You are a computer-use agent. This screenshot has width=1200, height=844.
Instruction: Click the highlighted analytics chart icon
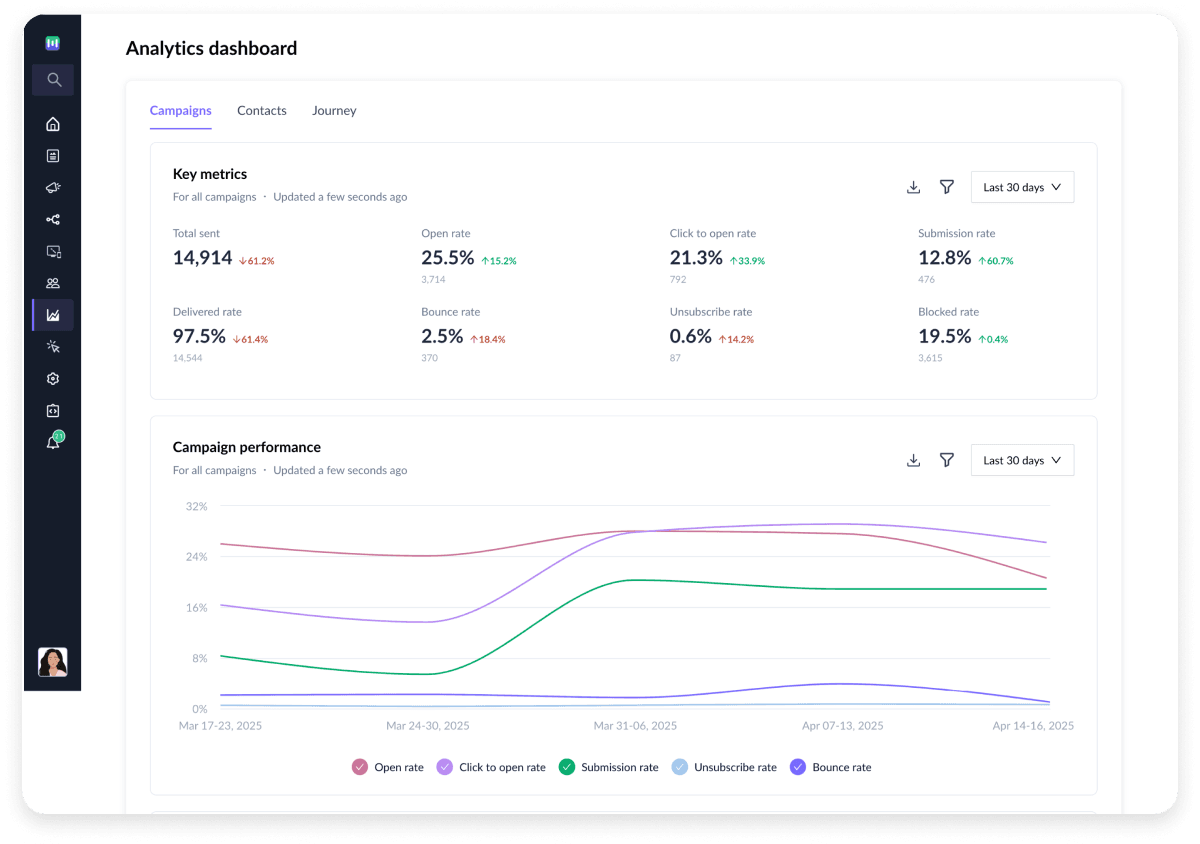[x=52, y=315]
